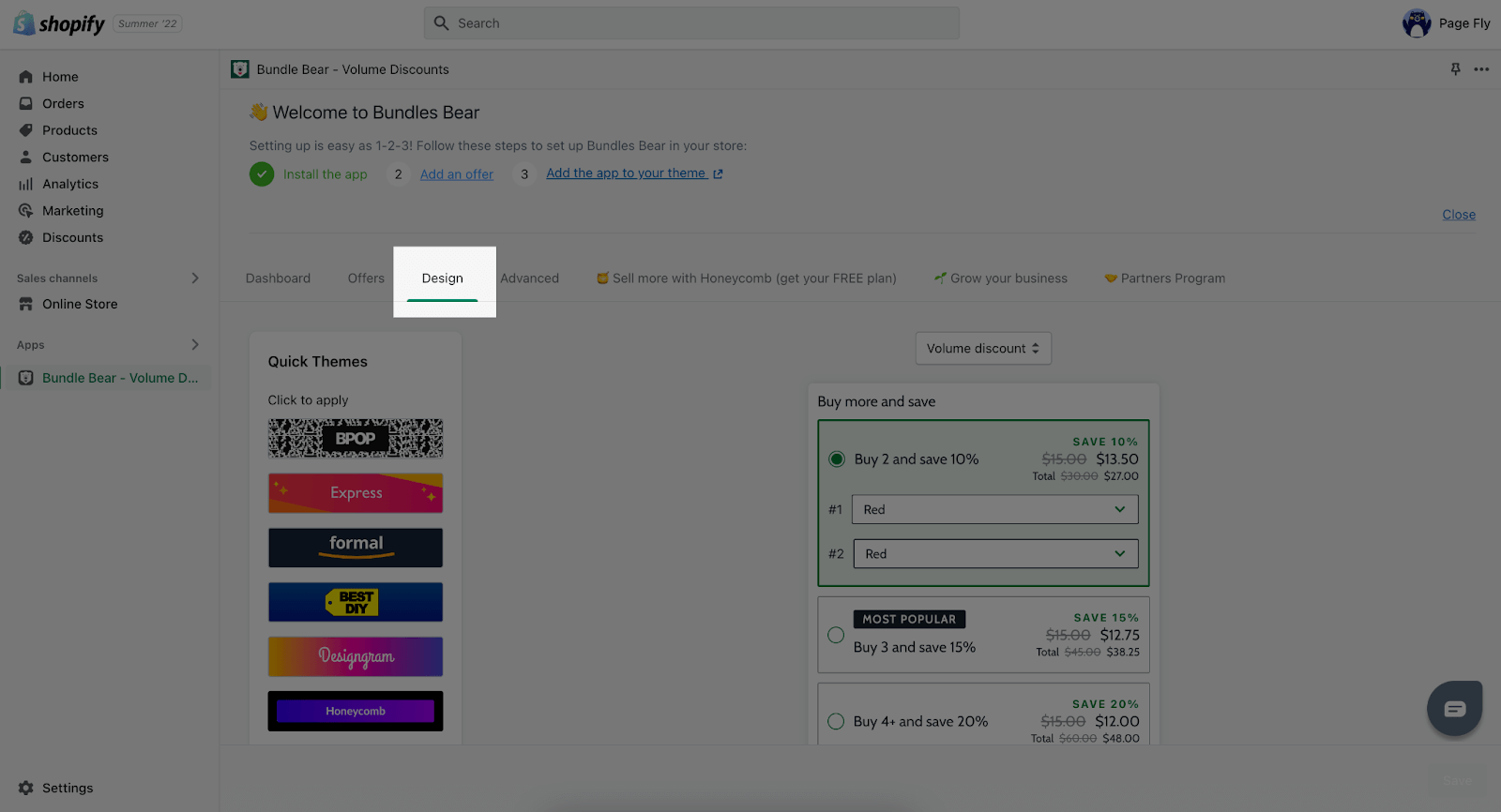1501x812 pixels.
Task: Expand the Apps section chevron
Action: 195,345
